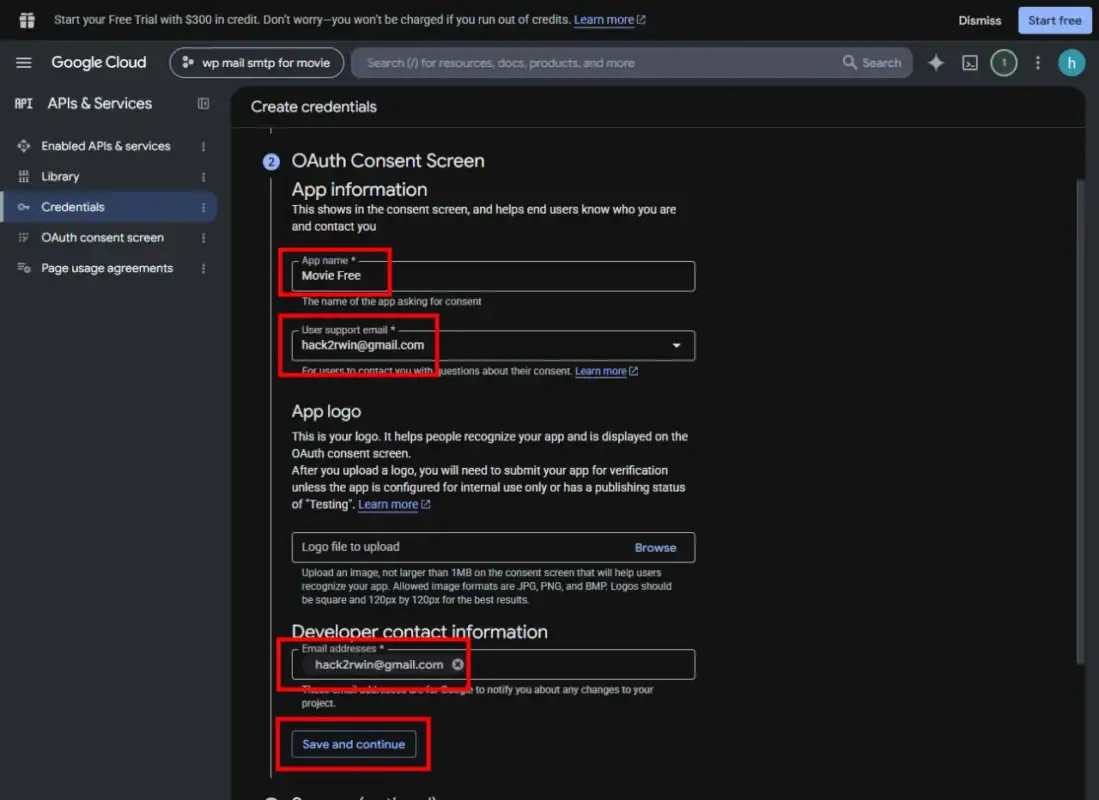This screenshot has width=1099, height=800.
Task: Click the Enabled APIs & services icon
Action: point(23,146)
